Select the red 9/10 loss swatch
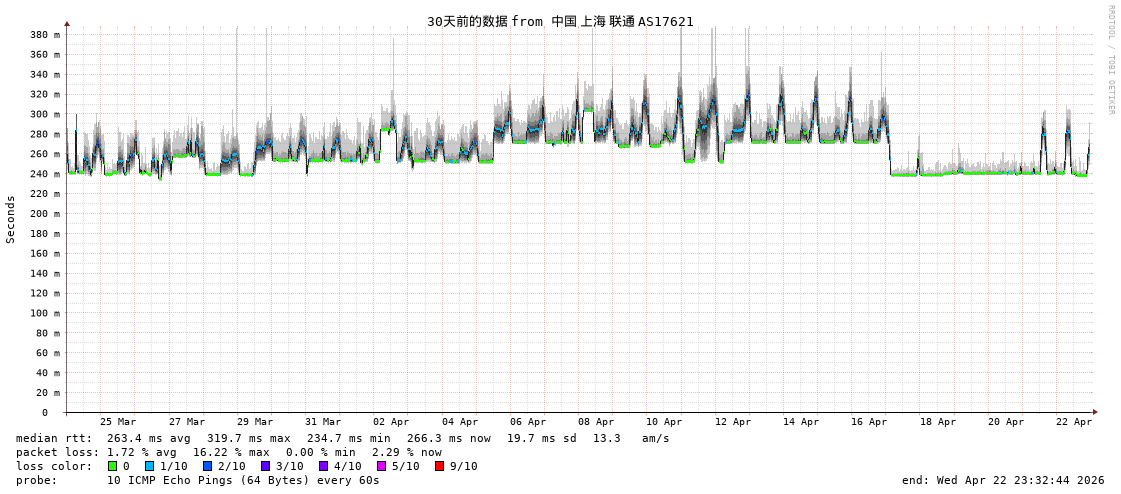Image resolution: width=1121 pixels, height=494 pixels. click(x=439, y=466)
